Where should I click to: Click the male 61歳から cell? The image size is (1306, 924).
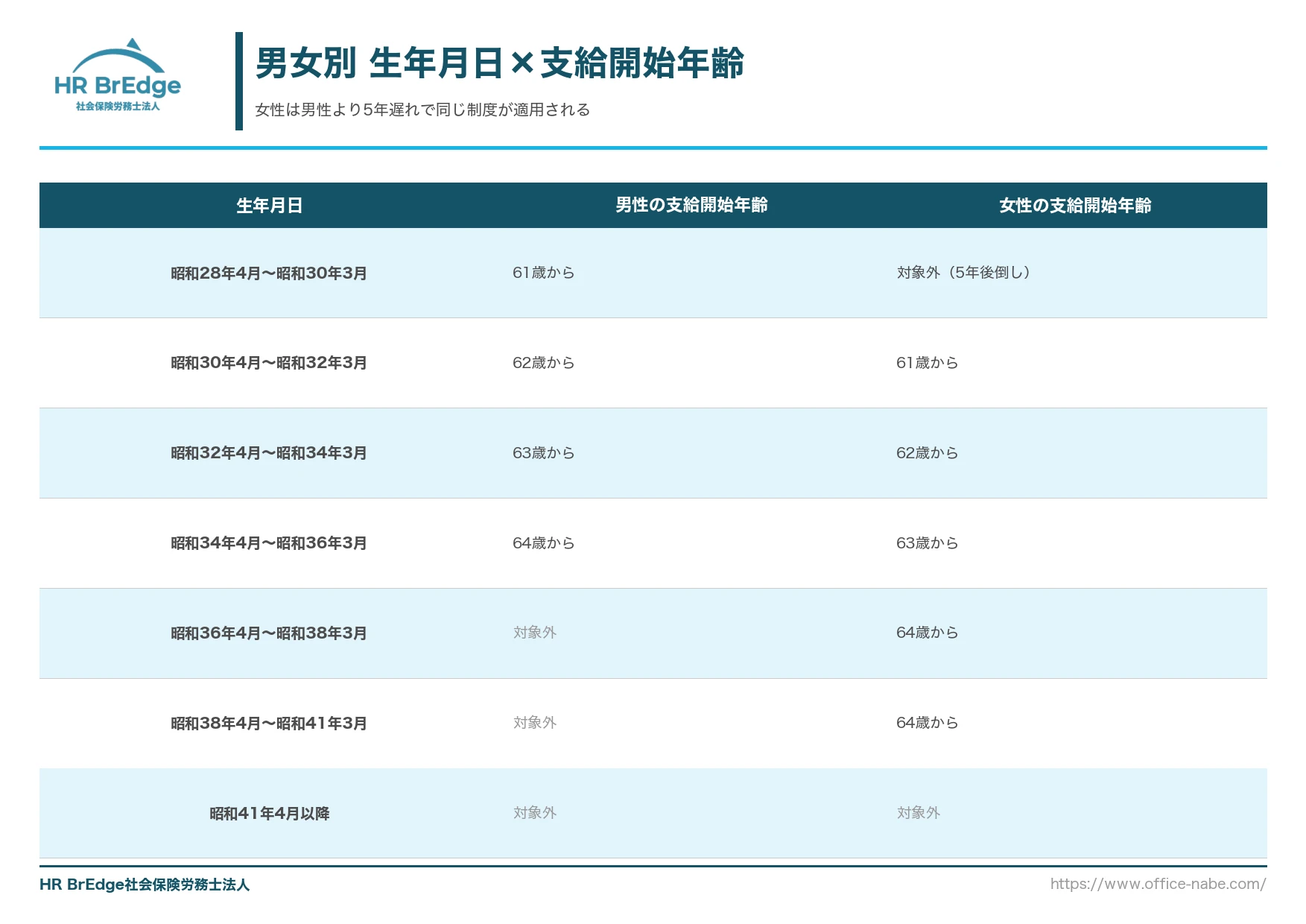pos(543,273)
